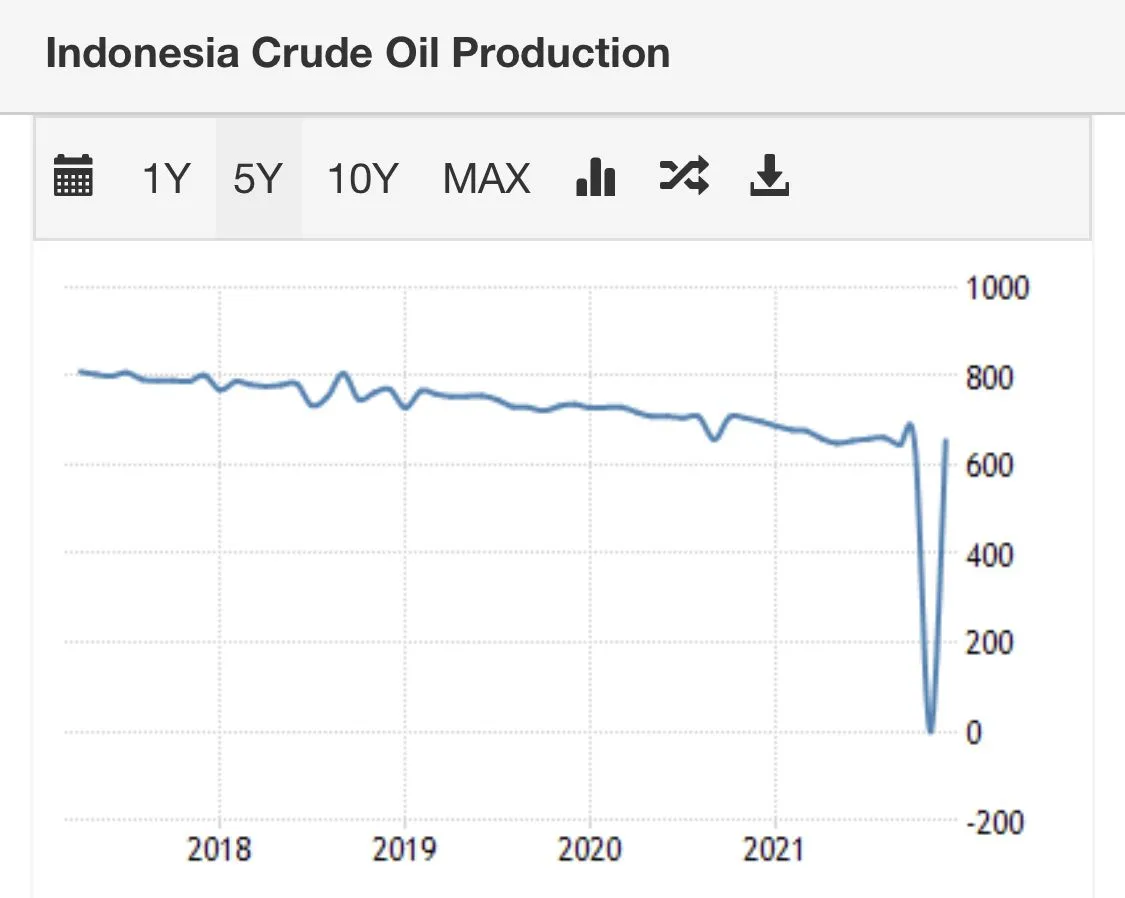Click the 2019 x-axis label
The image size is (1125, 898).
[x=405, y=849]
